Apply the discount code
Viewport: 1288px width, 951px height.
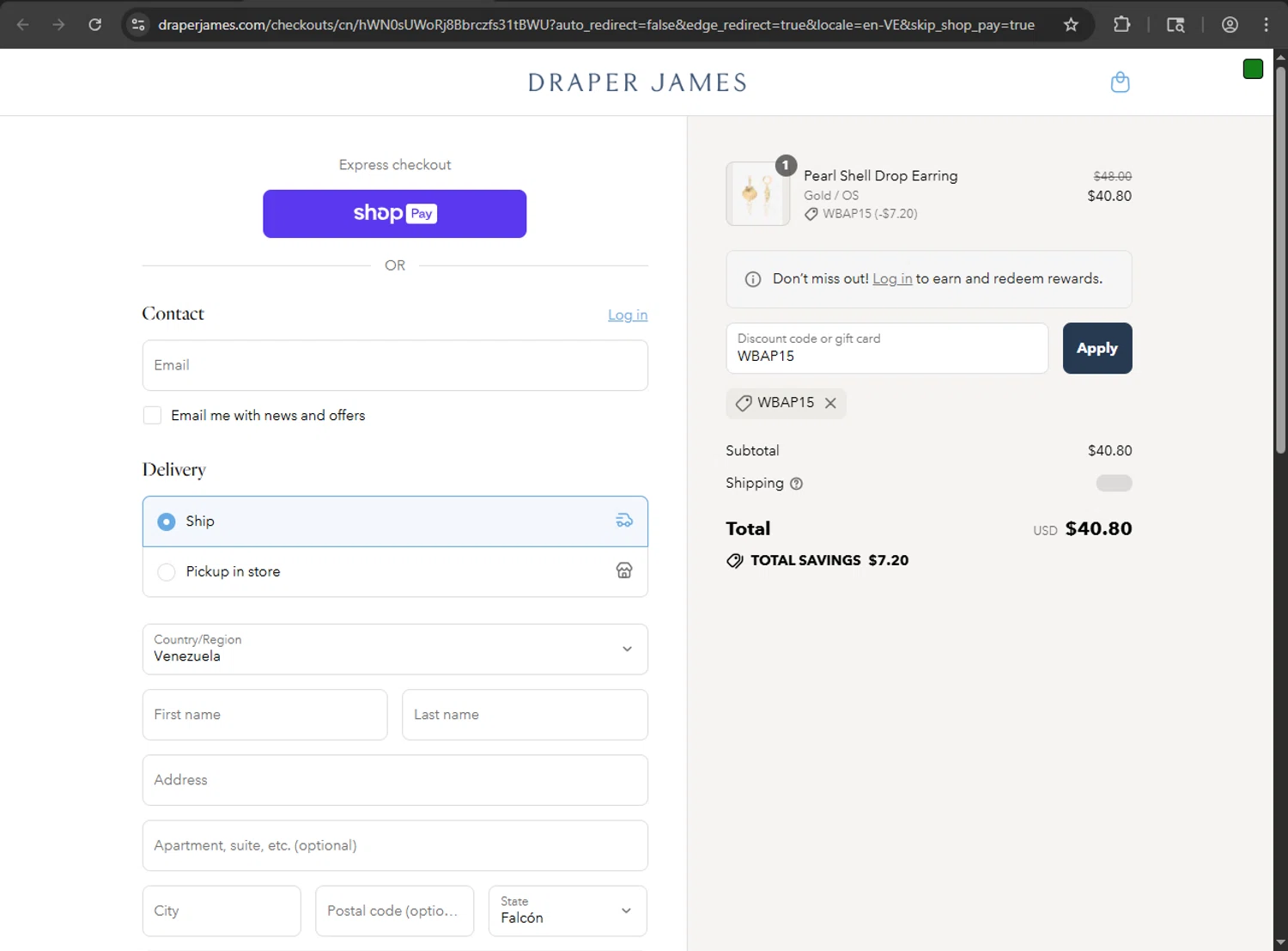tap(1097, 348)
